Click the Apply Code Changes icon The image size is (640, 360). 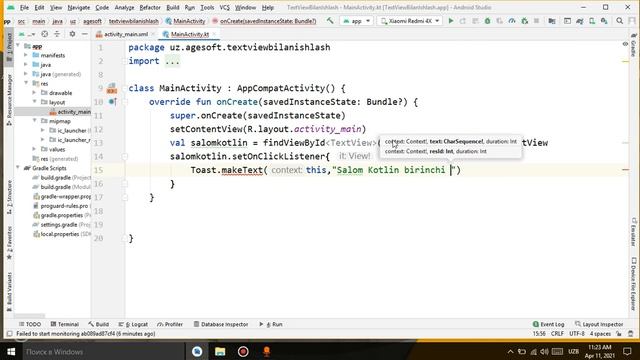[475, 20]
